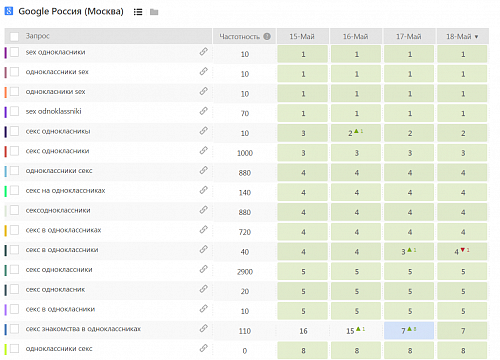Open the link icon for 'секс одноклассники' with frequency 2900
The width and height of the screenshot is (500, 360).
(204, 269)
